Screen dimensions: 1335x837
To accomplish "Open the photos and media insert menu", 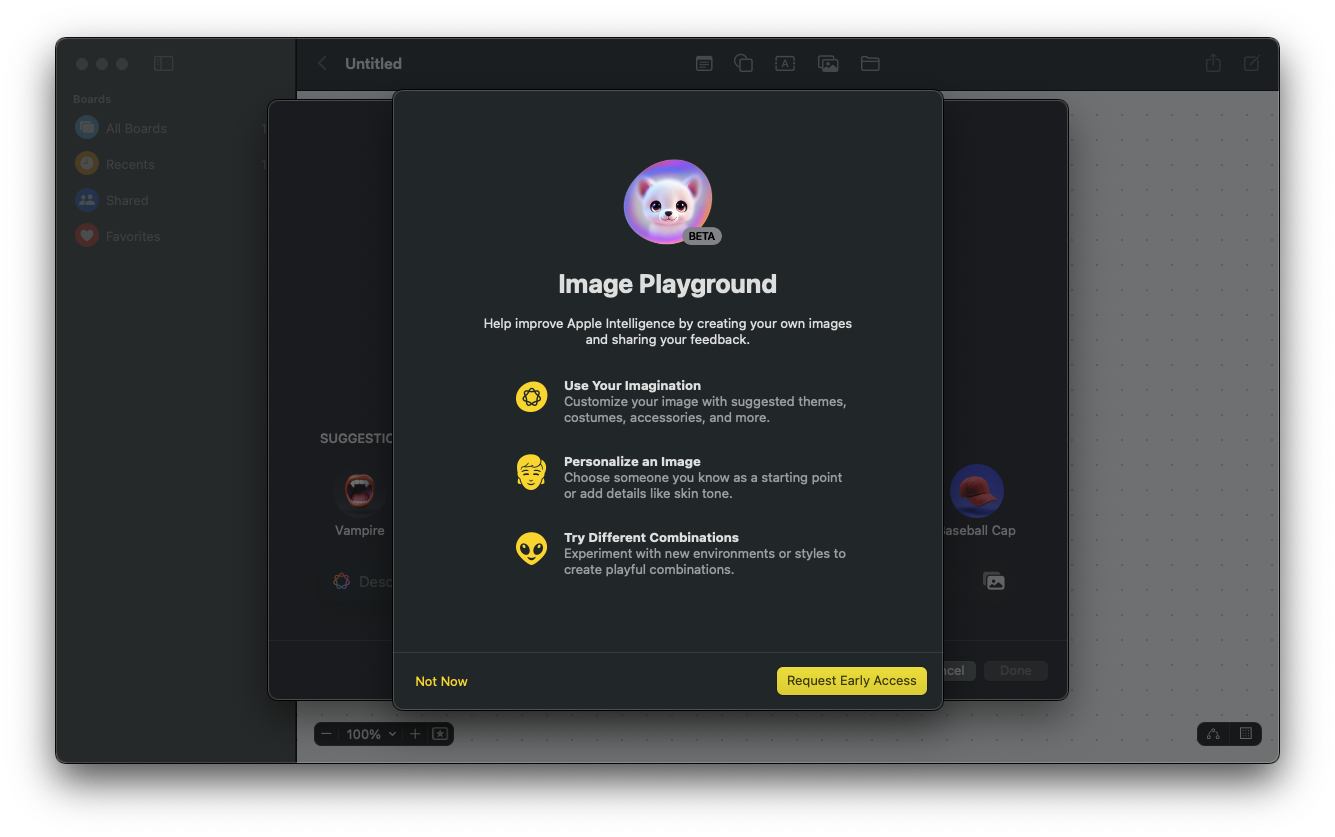I will coord(828,63).
